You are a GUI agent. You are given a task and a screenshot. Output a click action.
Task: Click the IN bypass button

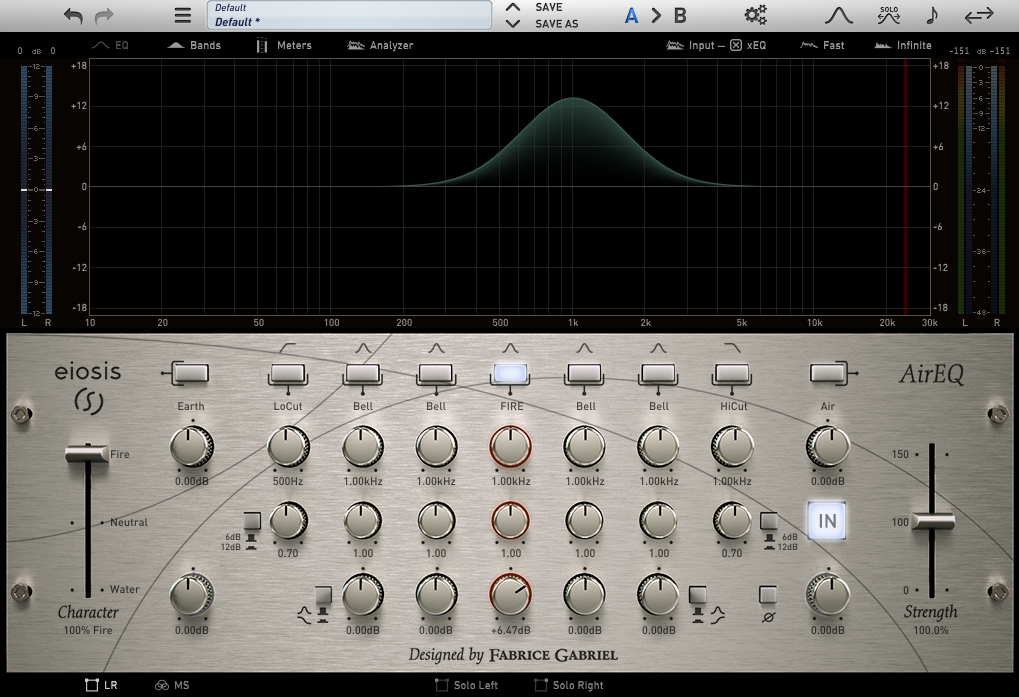[827, 521]
